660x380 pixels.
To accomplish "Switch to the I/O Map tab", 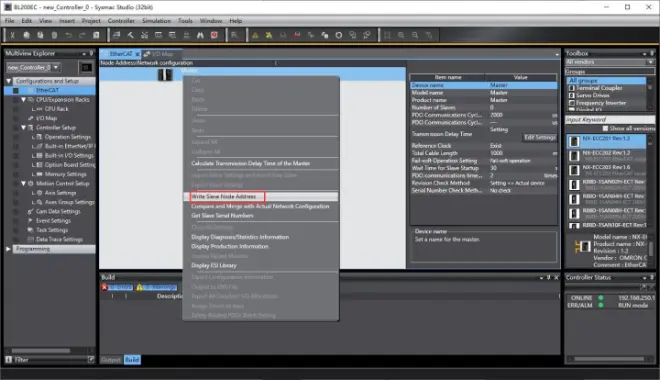I will point(162,54).
